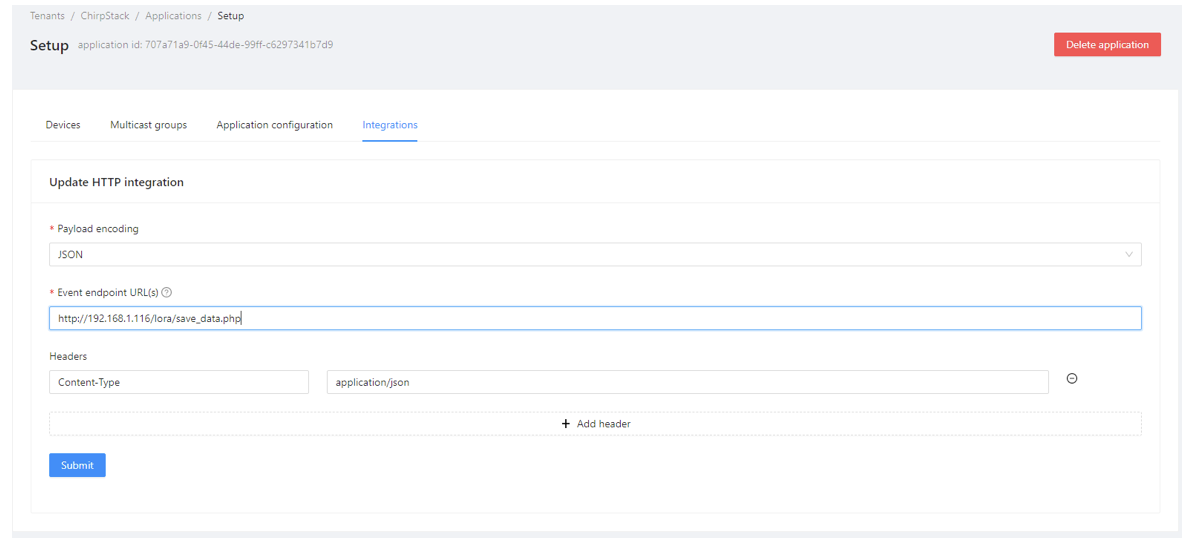
Task: Go to Applications breadcrumb link
Action: tap(173, 16)
